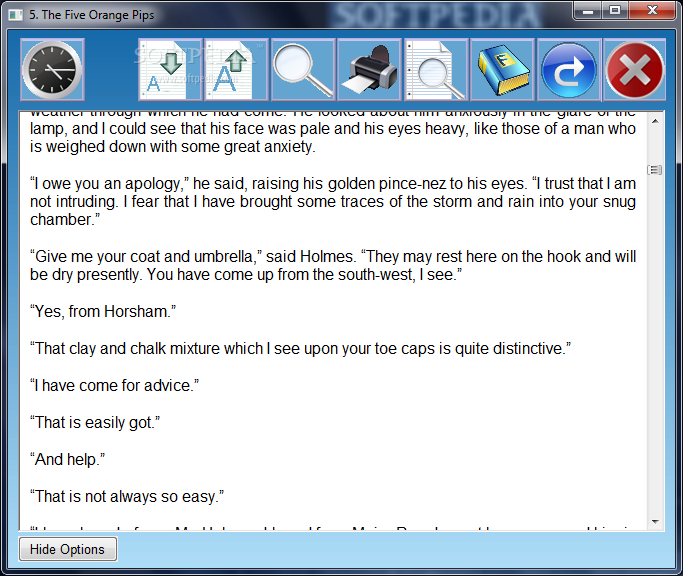This screenshot has height=576, width=683.
Task: Print the story using the printer icon
Action: (x=369, y=70)
